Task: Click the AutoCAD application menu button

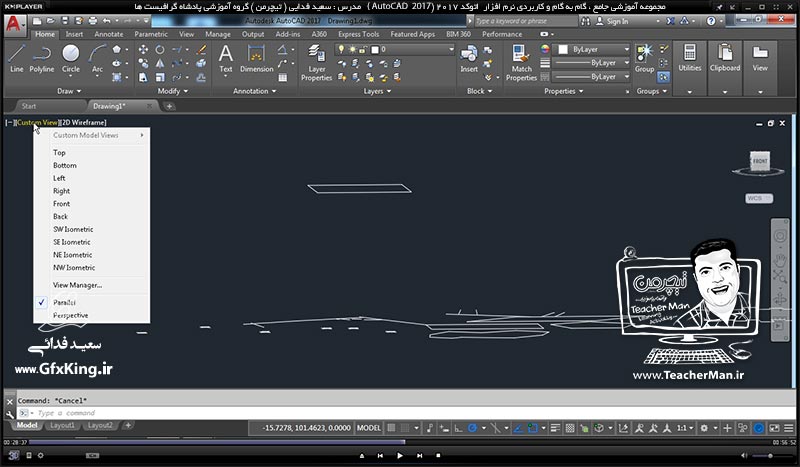Action: tap(14, 24)
